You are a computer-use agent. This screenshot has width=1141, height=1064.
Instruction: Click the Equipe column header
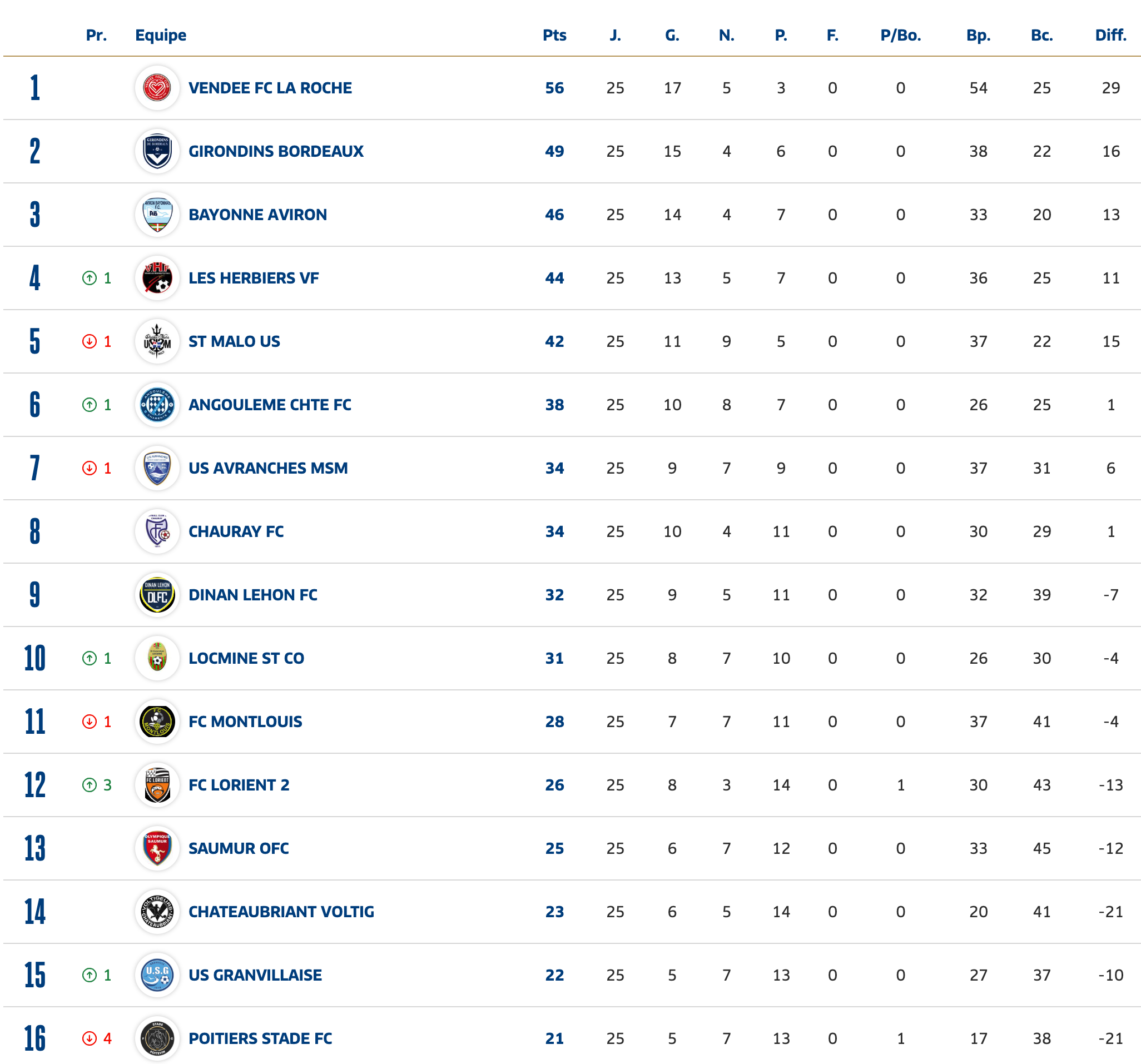point(161,36)
